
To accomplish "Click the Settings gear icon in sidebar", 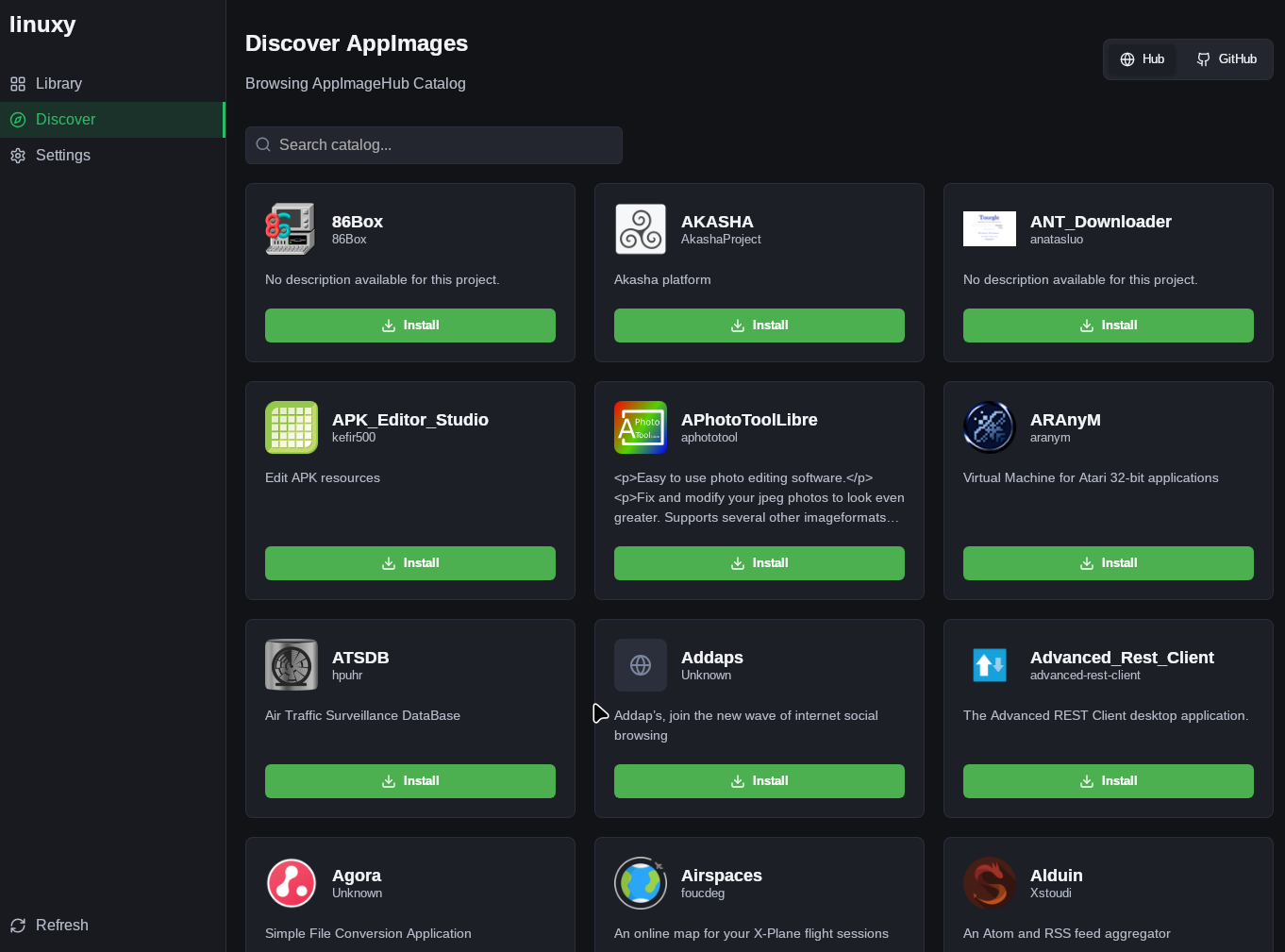I will 18,156.
